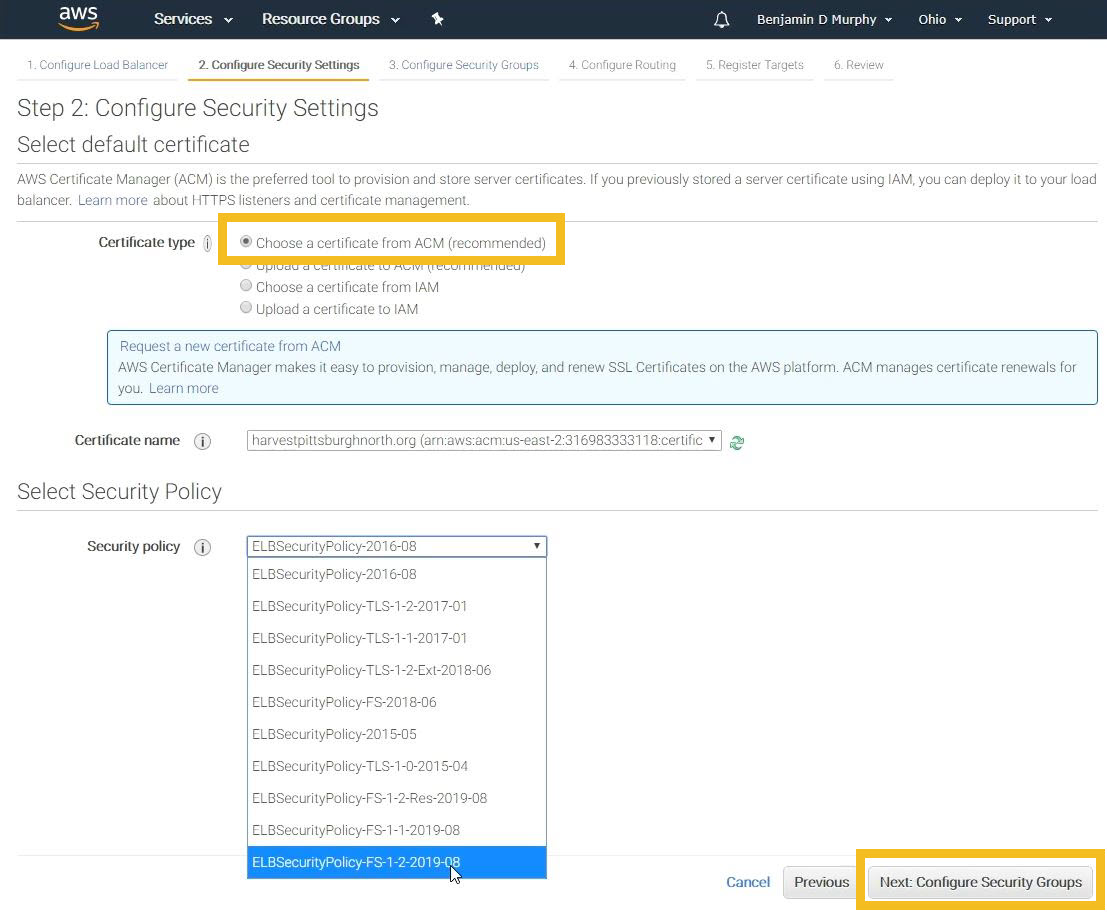This screenshot has width=1107, height=914.
Task: Choose ELBSecurityPolicy-FS-1-1-2019-08 option
Action: click(397, 830)
